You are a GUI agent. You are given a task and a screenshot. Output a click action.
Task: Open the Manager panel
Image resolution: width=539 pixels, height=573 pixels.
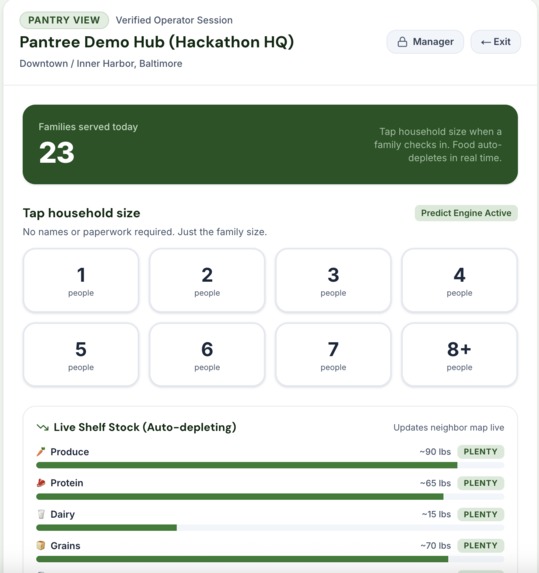click(x=425, y=42)
